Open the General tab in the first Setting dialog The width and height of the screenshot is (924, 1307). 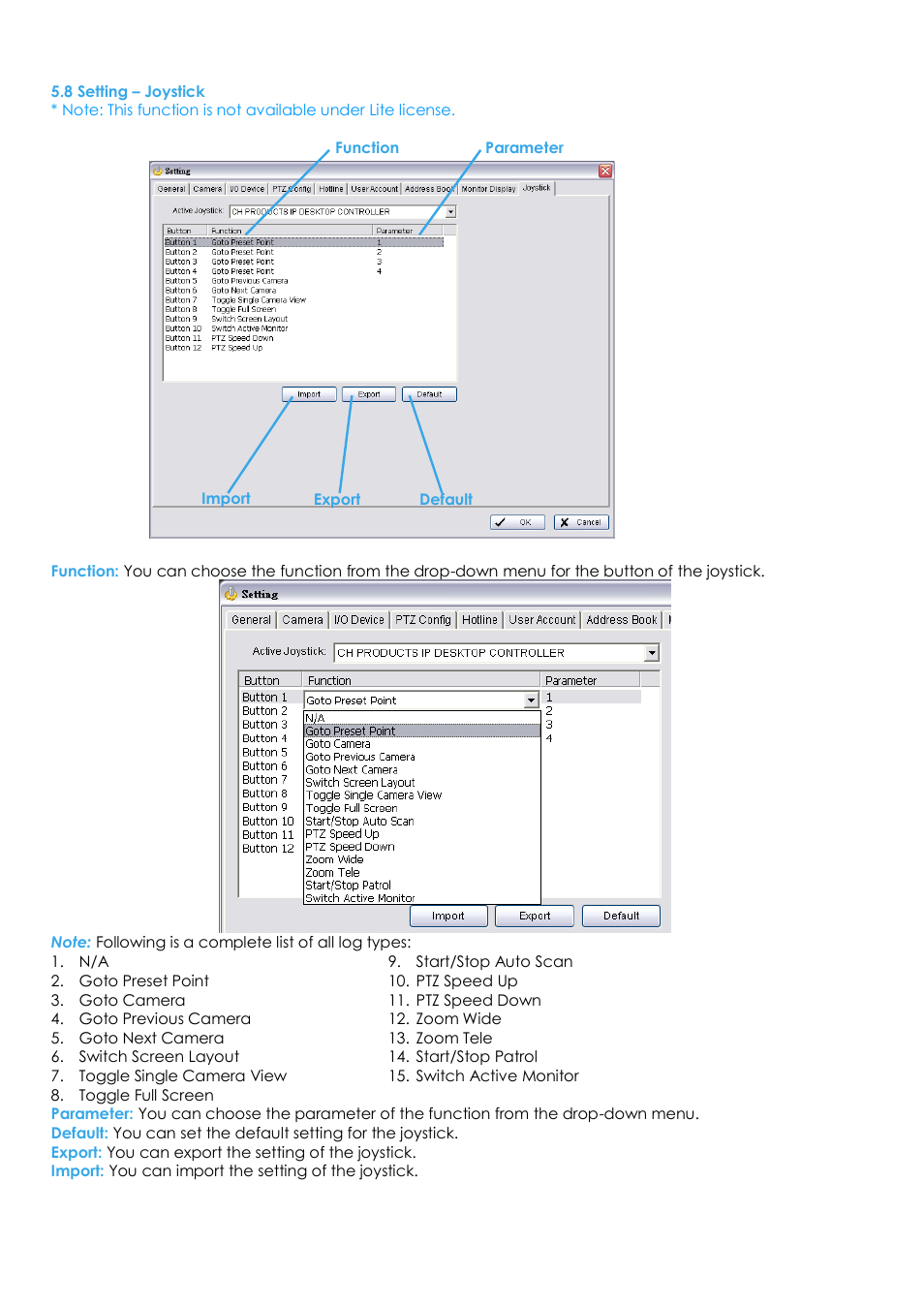[171, 189]
